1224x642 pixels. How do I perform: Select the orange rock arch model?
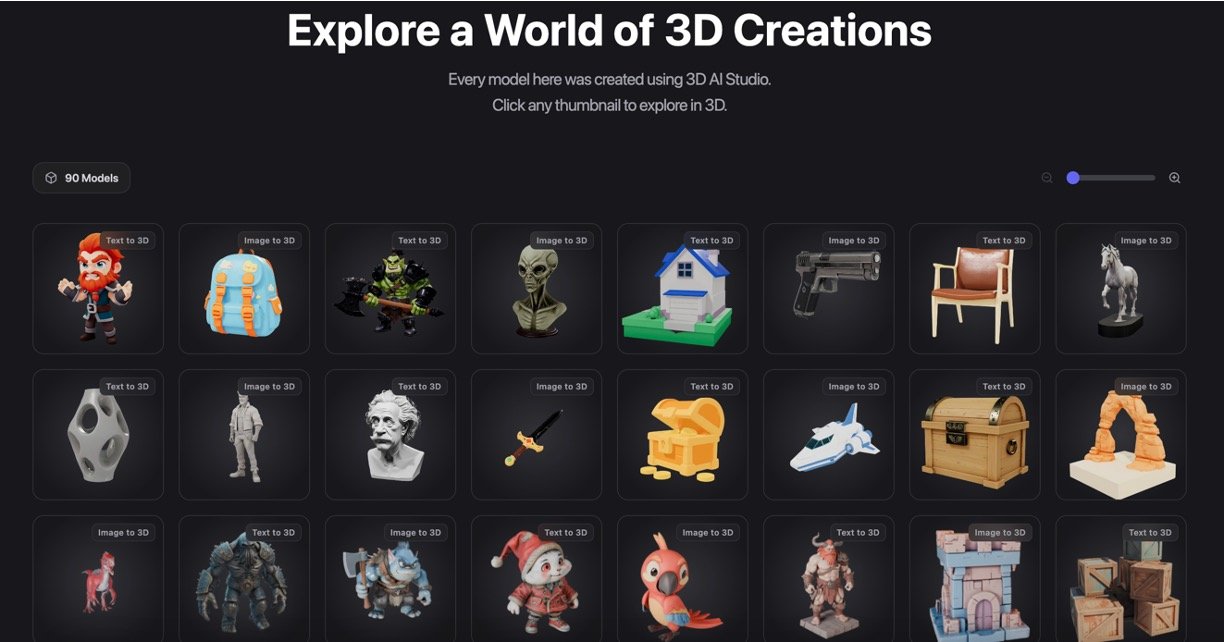(1120, 435)
